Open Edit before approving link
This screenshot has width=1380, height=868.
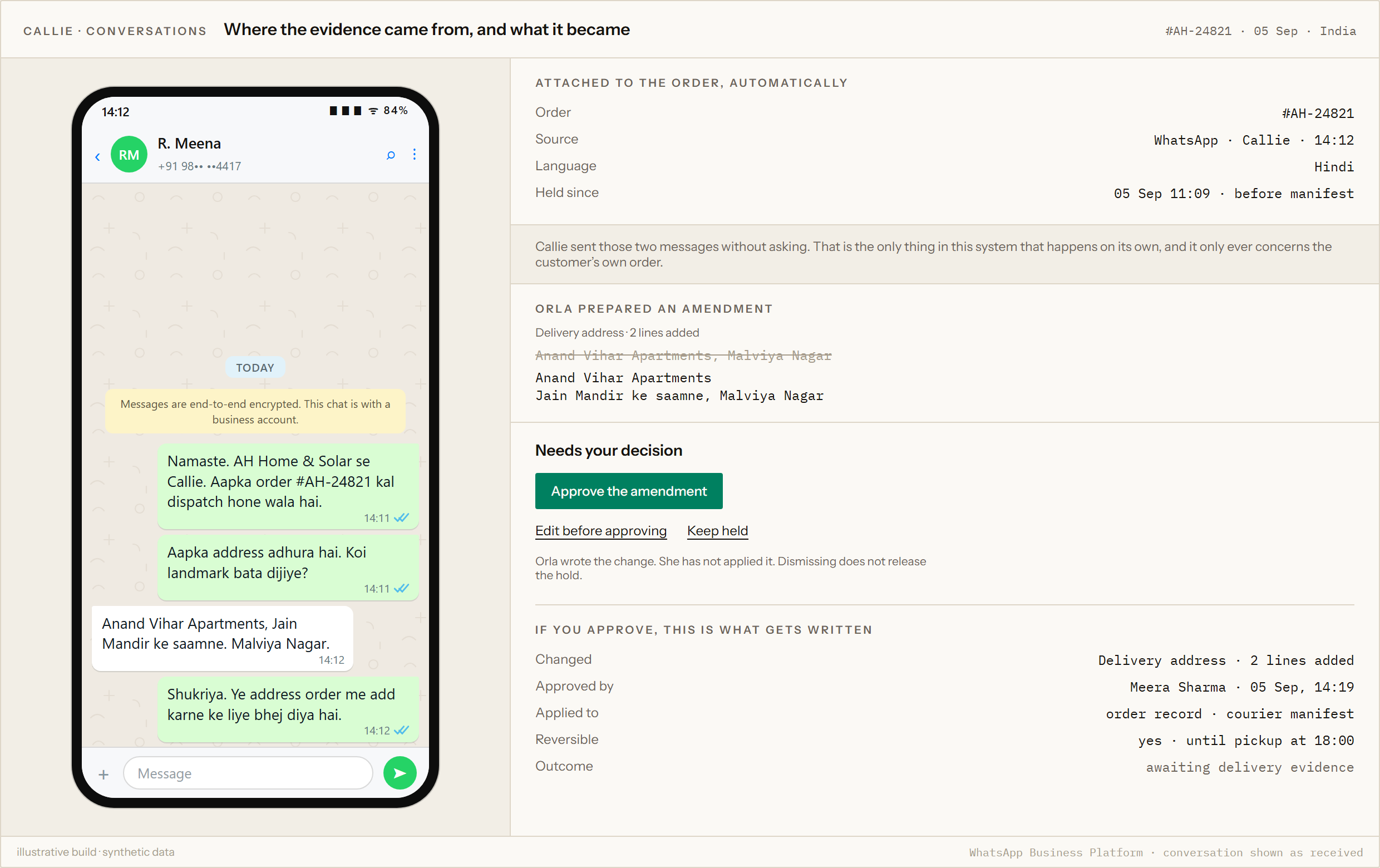[600, 531]
